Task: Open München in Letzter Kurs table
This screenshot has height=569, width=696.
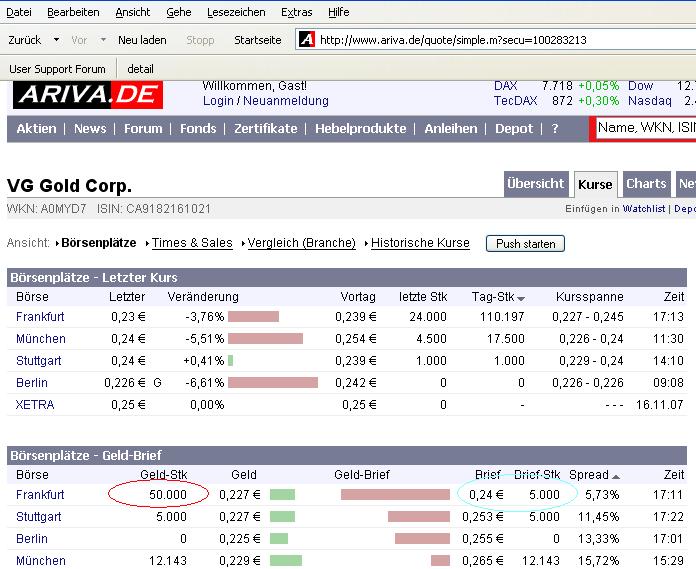Action: [x=41, y=339]
